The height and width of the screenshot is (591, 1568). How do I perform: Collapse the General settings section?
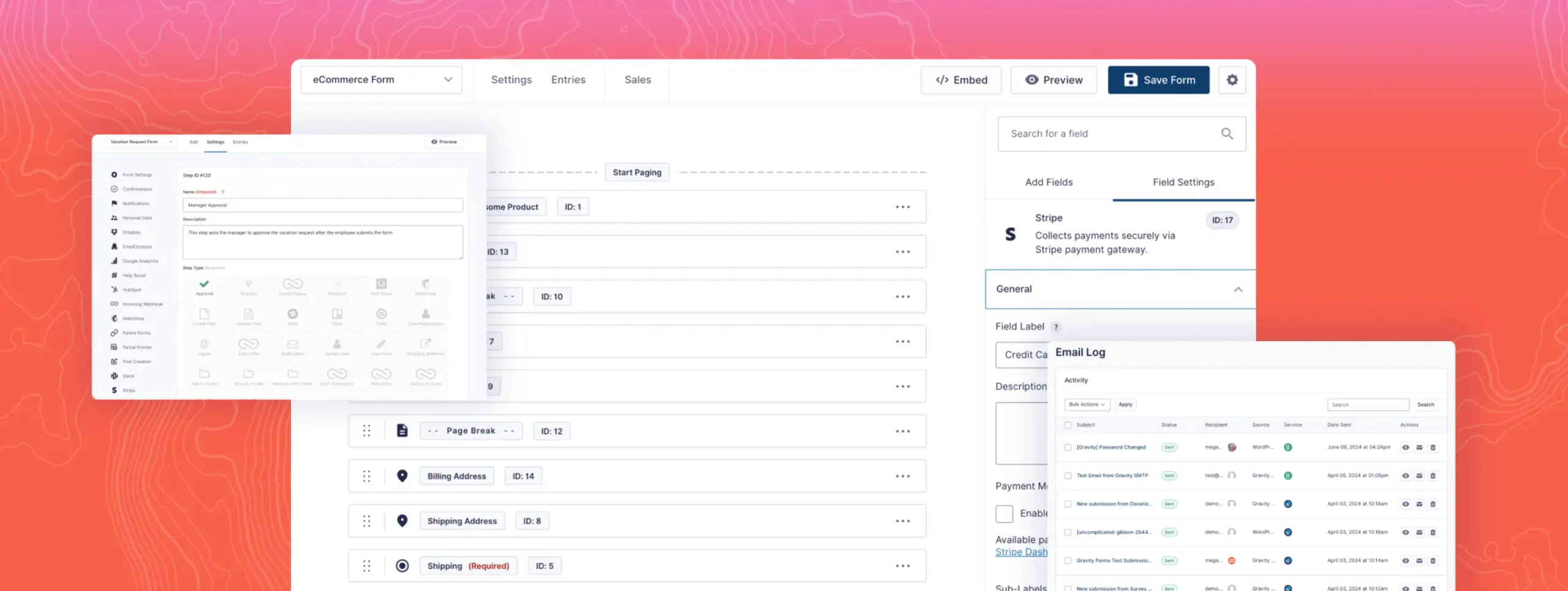click(1238, 289)
